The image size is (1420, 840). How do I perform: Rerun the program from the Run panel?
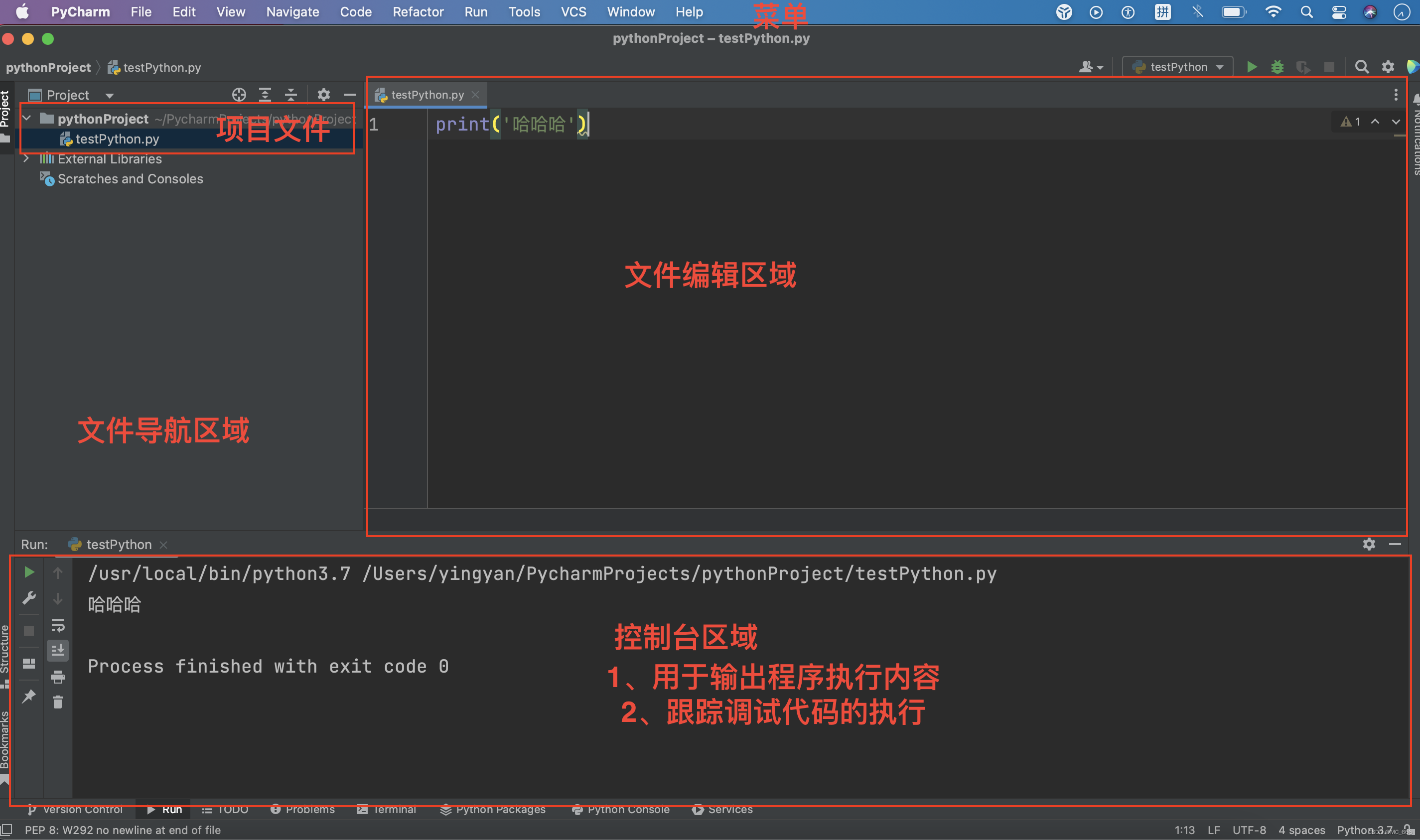coord(29,571)
